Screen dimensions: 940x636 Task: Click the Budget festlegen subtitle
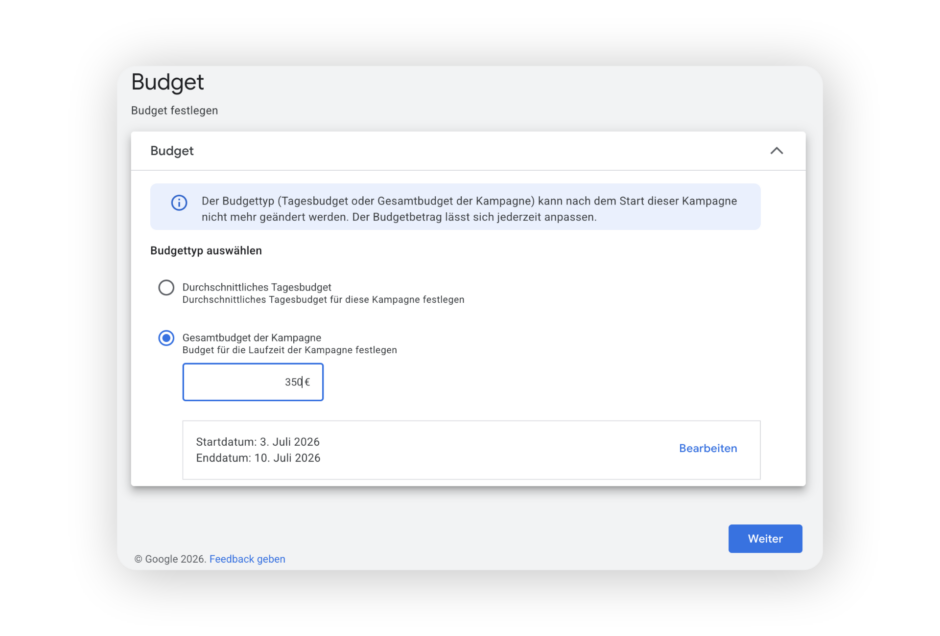click(174, 110)
